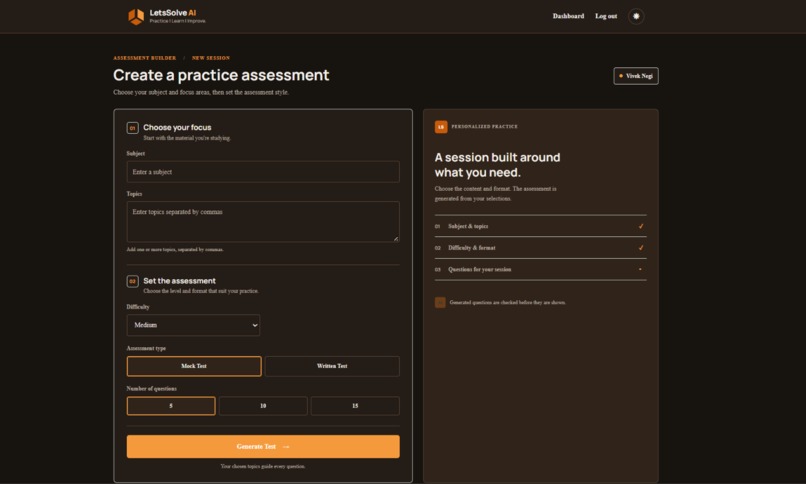This screenshot has width=806, height=484.
Task: Open the Dashboard nav link
Action: 568,16
